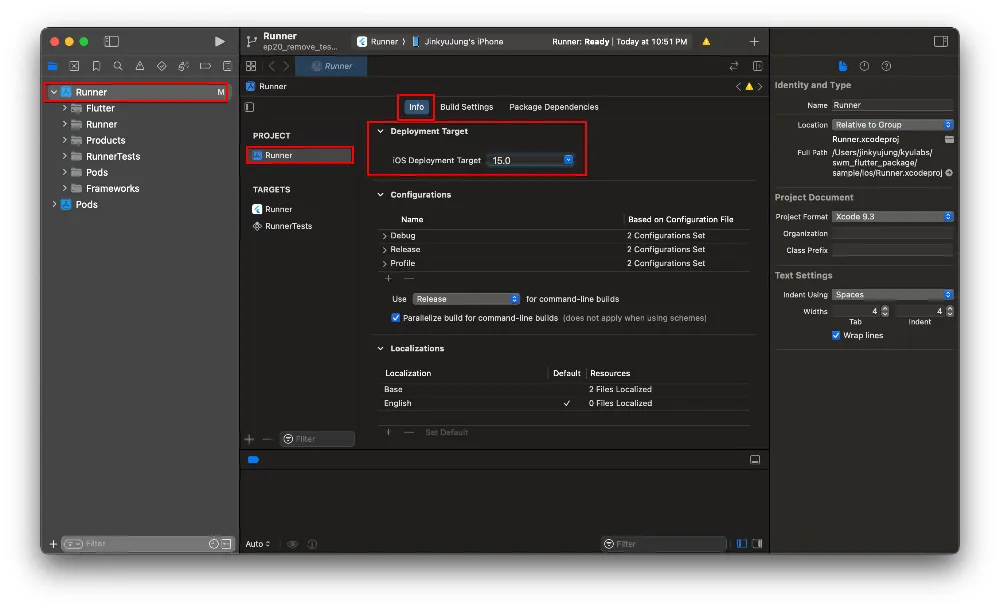The height and width of the screenshot is (608, 1000).
Task: Switch to the Build Settings tab
Action: click(466, 107)
